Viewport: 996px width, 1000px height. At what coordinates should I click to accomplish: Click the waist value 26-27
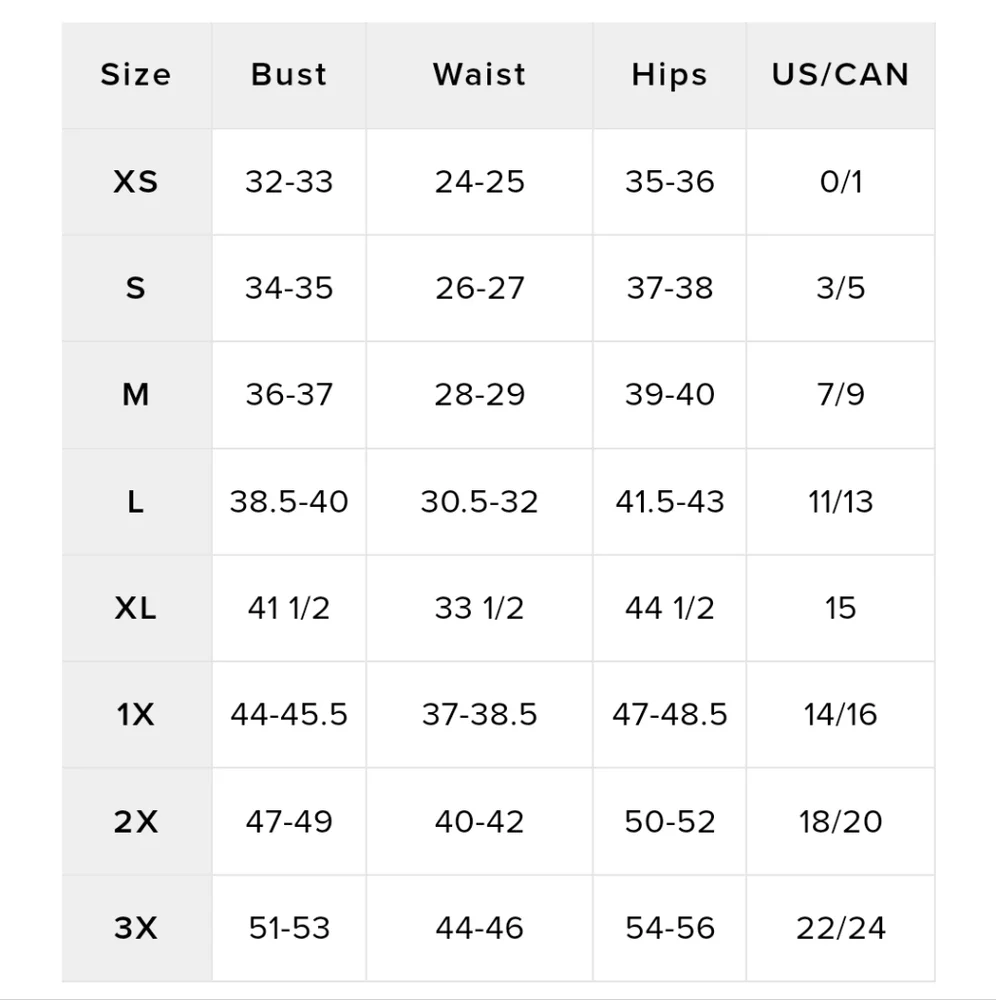click(x=479, y=288)
